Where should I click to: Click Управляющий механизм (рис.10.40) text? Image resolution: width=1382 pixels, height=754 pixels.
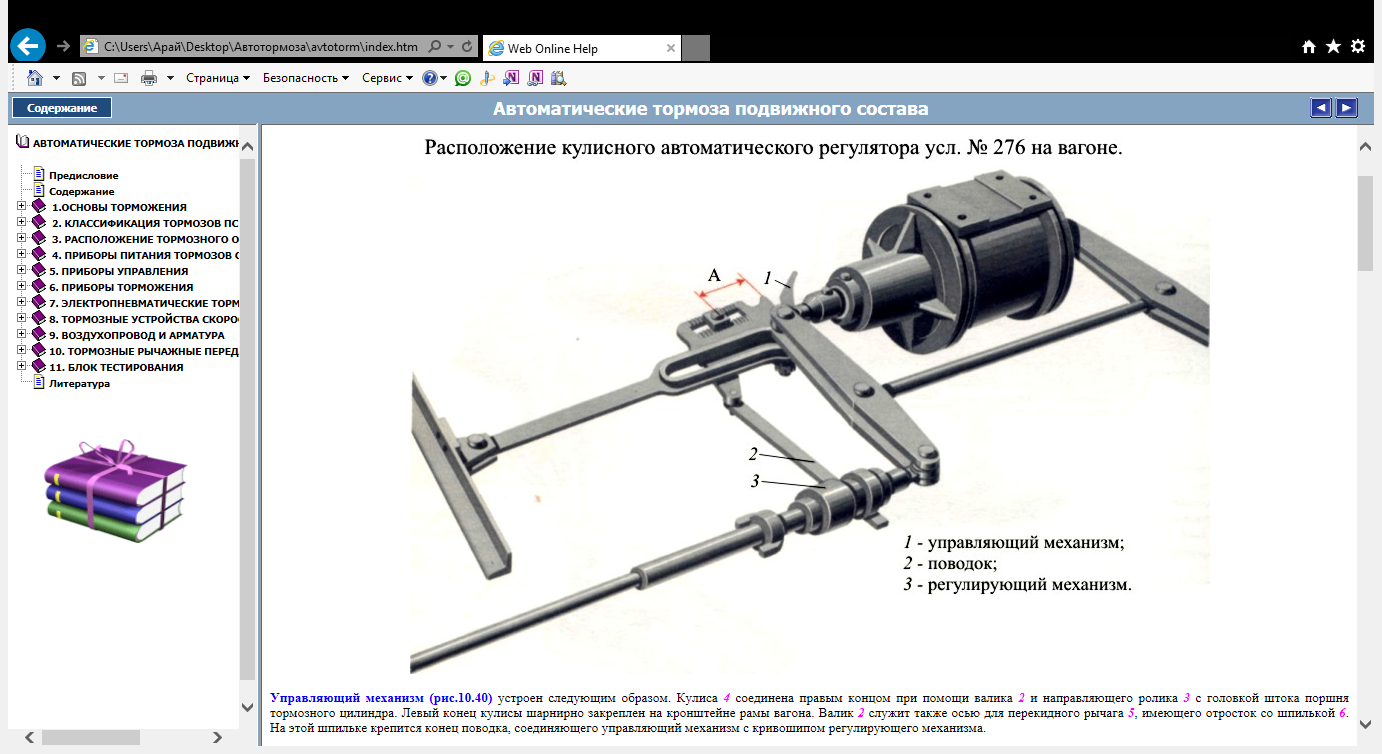point(382,697)
